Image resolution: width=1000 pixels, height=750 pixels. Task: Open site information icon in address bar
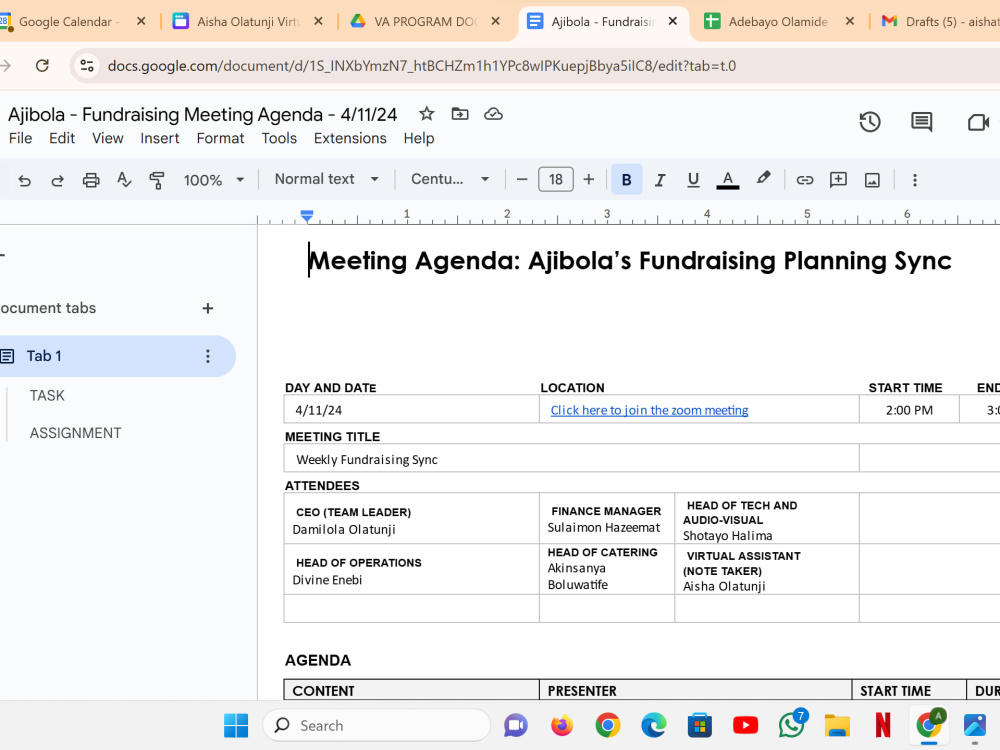point(87,66)
